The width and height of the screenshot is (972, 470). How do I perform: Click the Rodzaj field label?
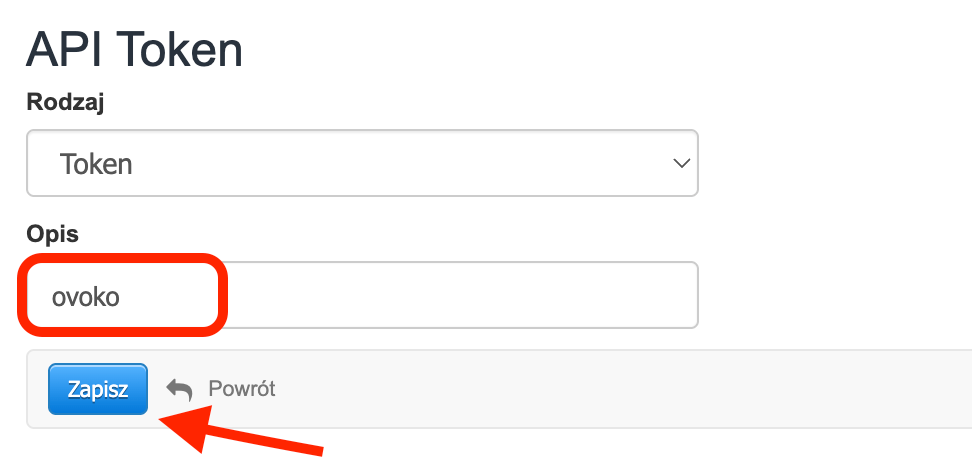click(x=65, y=102)
